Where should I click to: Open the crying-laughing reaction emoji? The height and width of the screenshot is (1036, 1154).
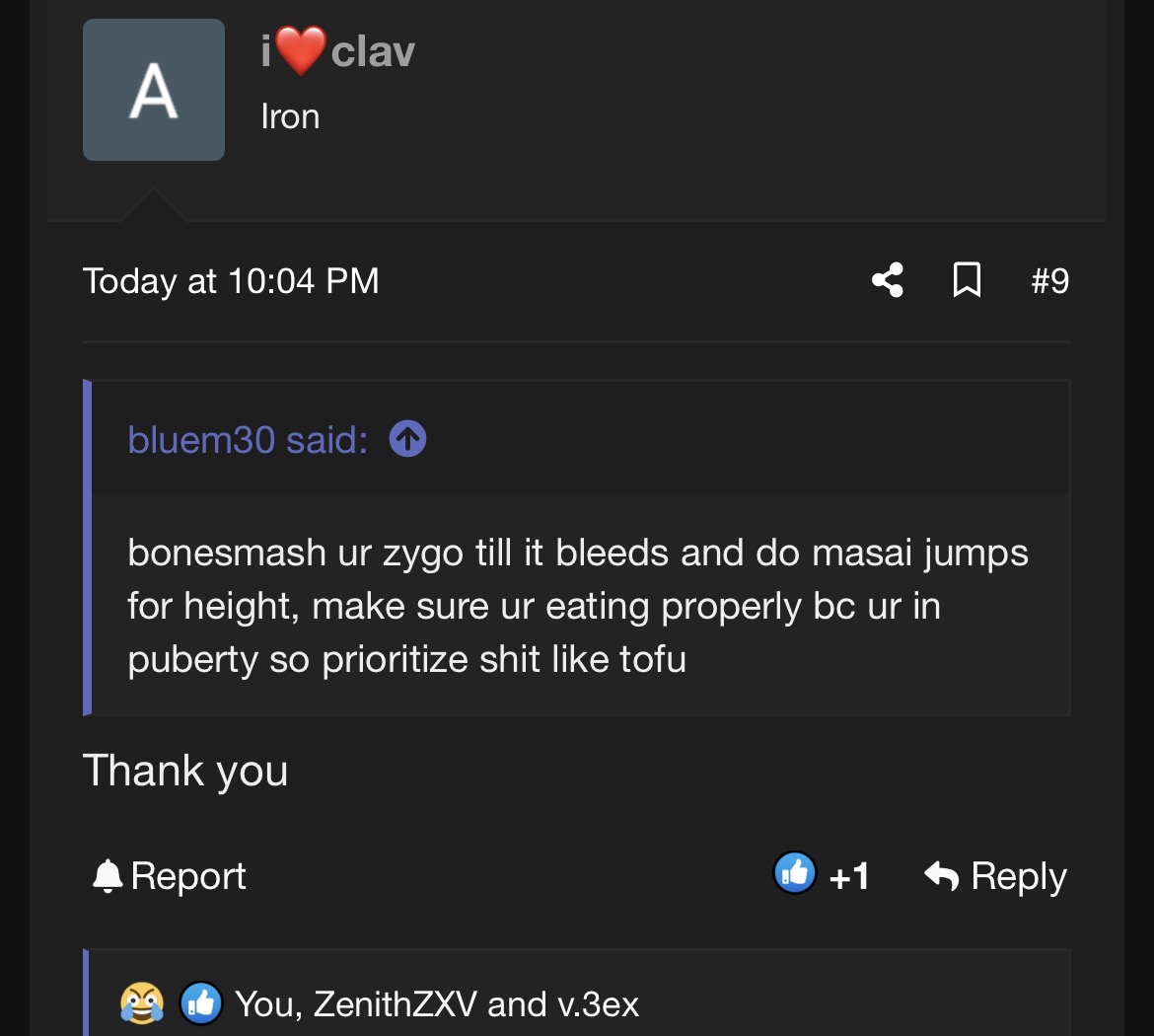tap(142, 1002)
